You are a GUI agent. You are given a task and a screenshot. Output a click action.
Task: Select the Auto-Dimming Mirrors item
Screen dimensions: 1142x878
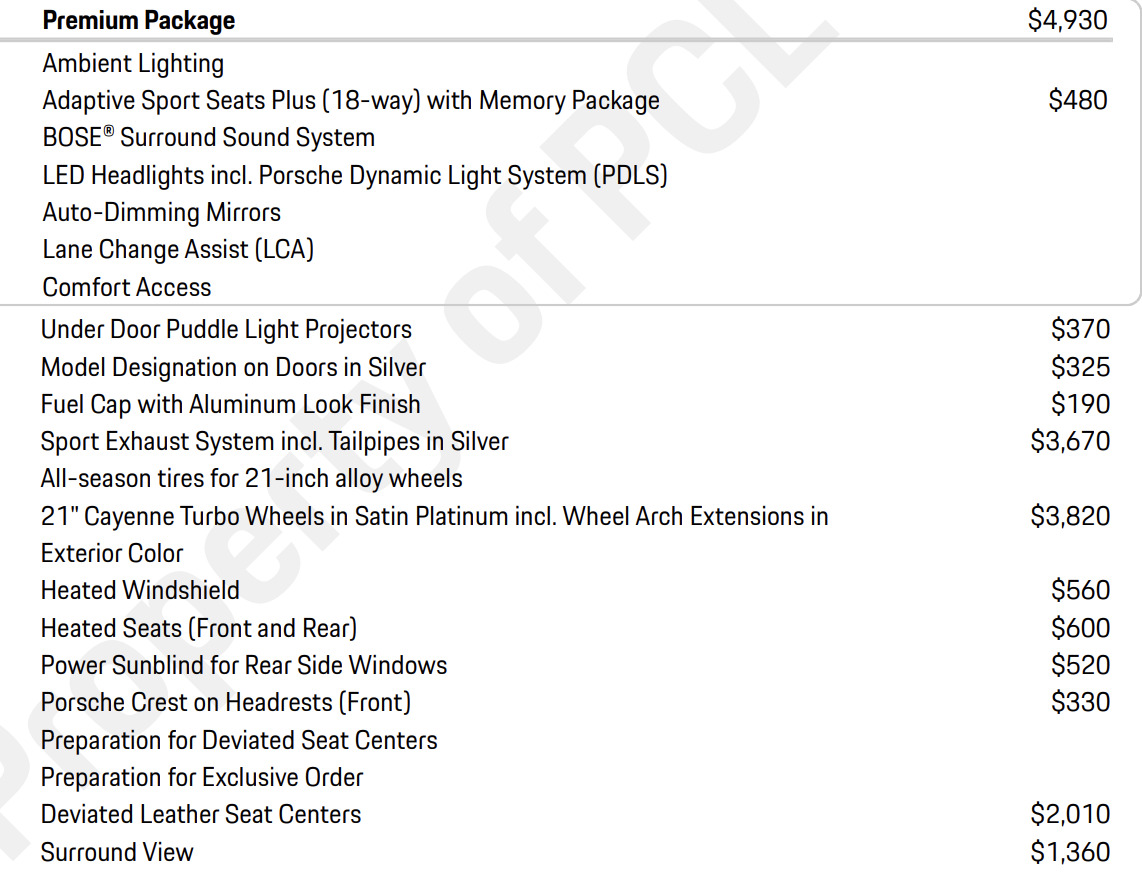162,213
